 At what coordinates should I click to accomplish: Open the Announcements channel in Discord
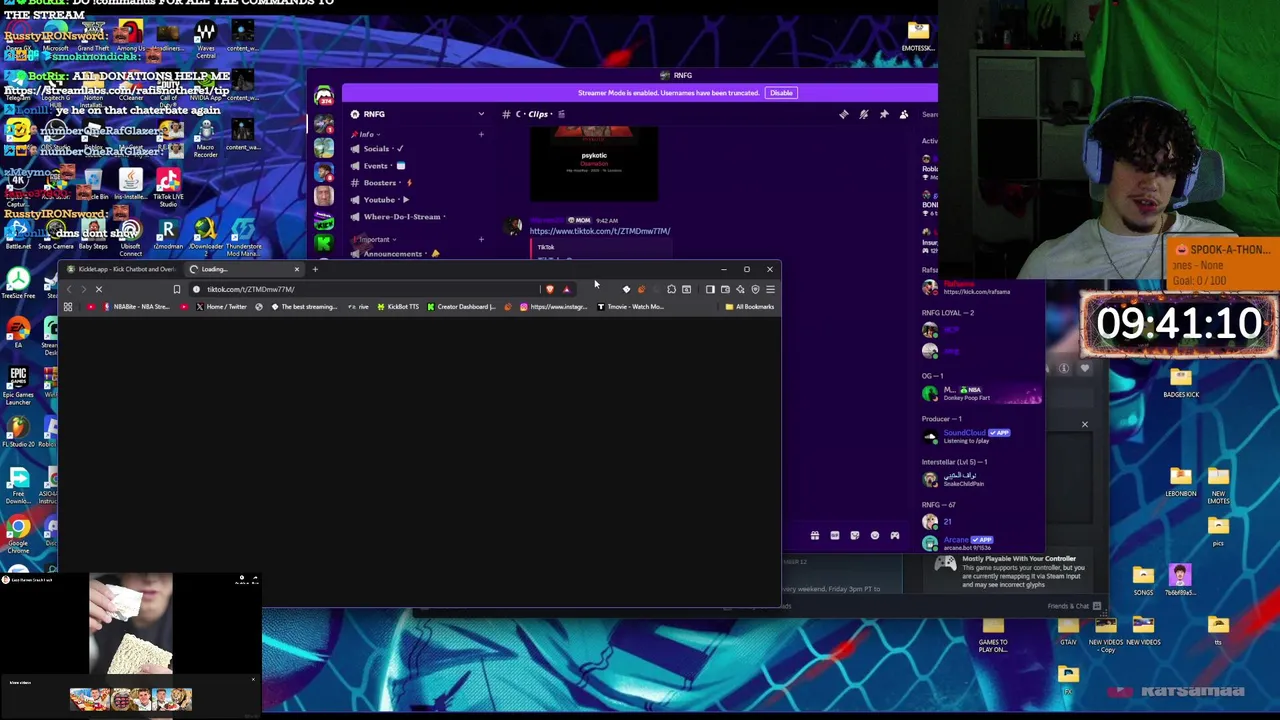pos(415,254)
